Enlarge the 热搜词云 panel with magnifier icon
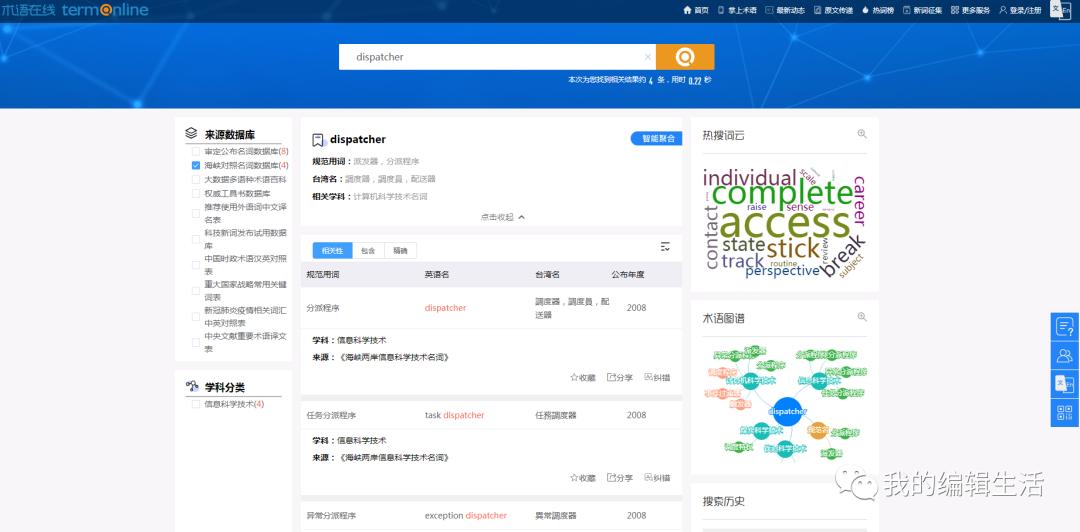1080x532 pixels. coord(862,134)
